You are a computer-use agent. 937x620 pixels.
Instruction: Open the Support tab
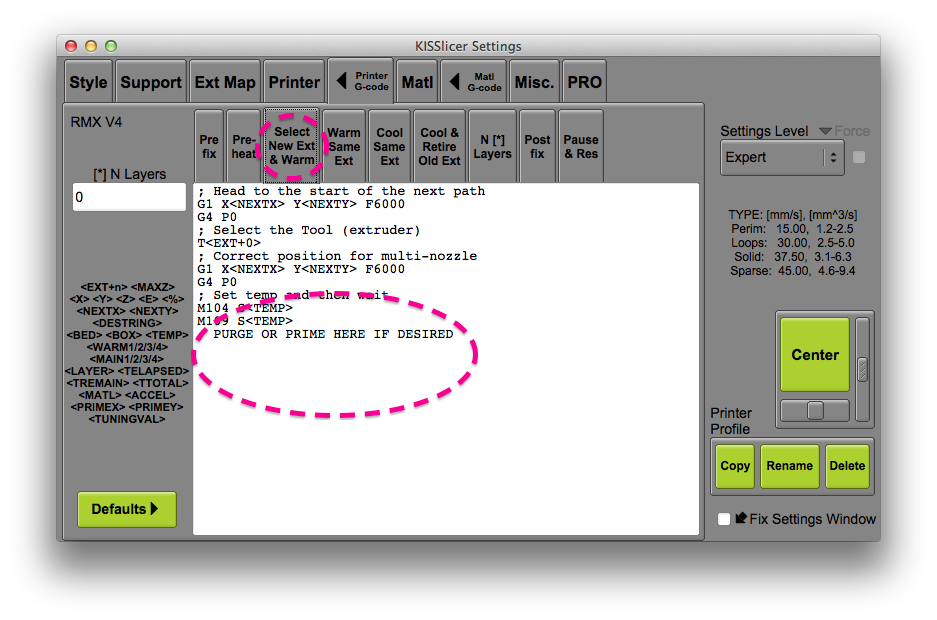[151, 82]
